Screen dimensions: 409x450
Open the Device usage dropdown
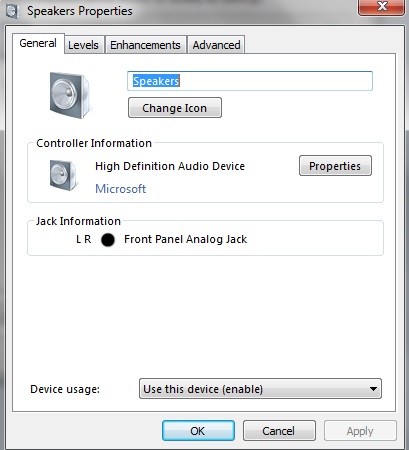click(x=260, y=389)
